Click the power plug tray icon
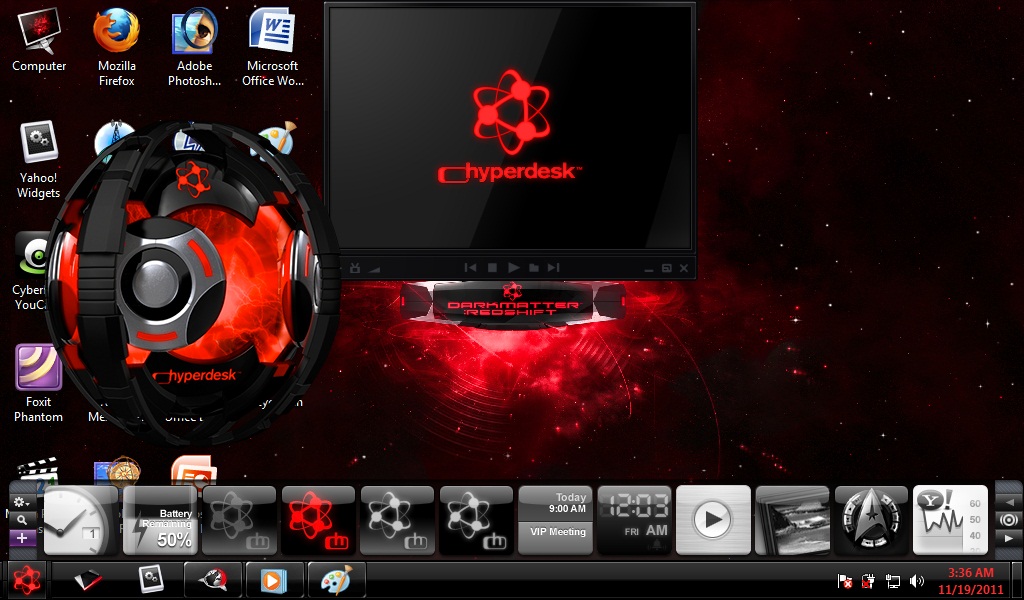1024x600 pixels. pos(868,581)
